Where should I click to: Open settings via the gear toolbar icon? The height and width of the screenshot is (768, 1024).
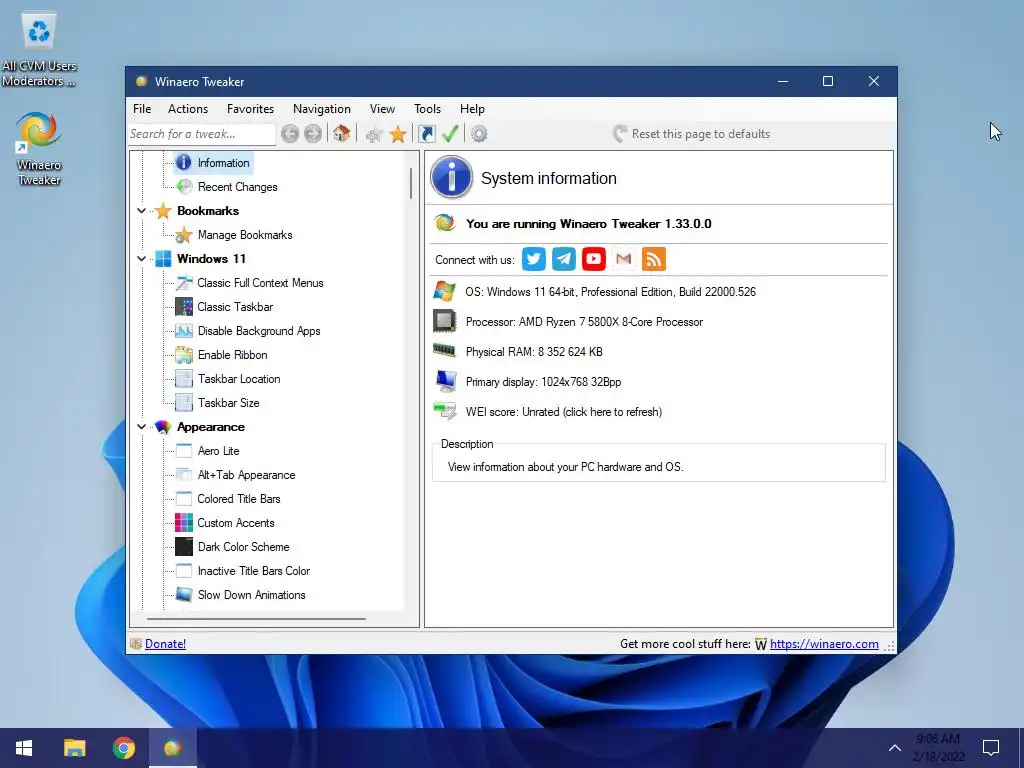(x=479, y=134)
